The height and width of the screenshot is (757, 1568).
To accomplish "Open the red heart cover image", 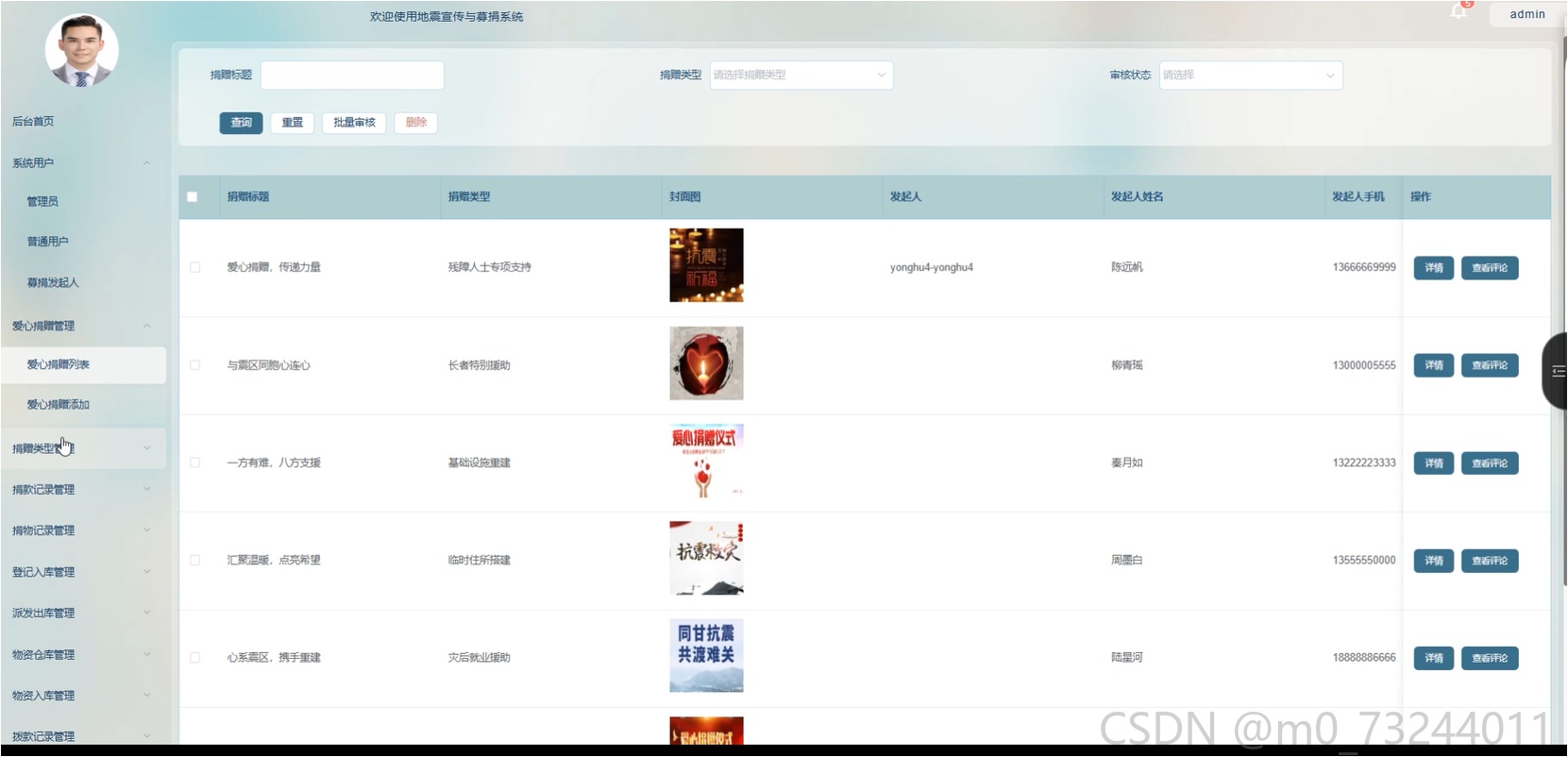I will (706, 363).
